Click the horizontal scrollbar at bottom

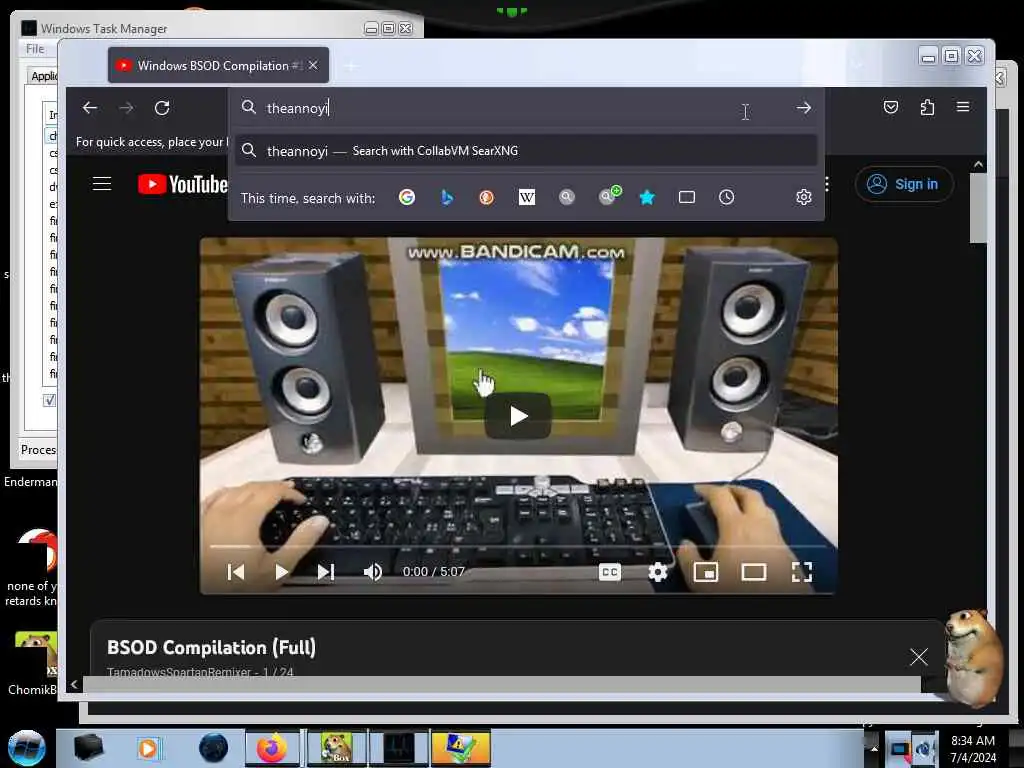(x=502, y=684)
